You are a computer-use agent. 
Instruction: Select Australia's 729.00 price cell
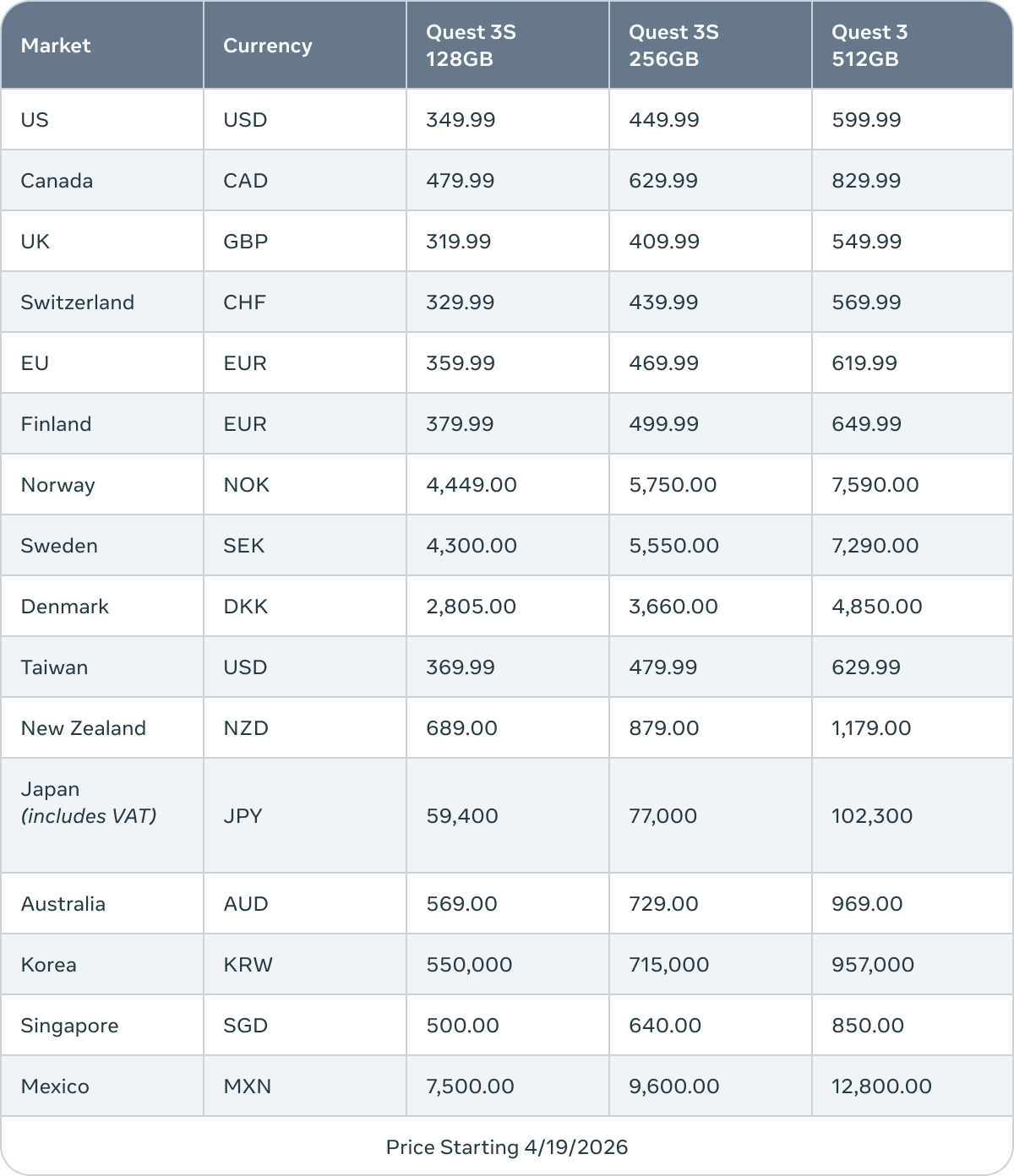click(663, 904)
